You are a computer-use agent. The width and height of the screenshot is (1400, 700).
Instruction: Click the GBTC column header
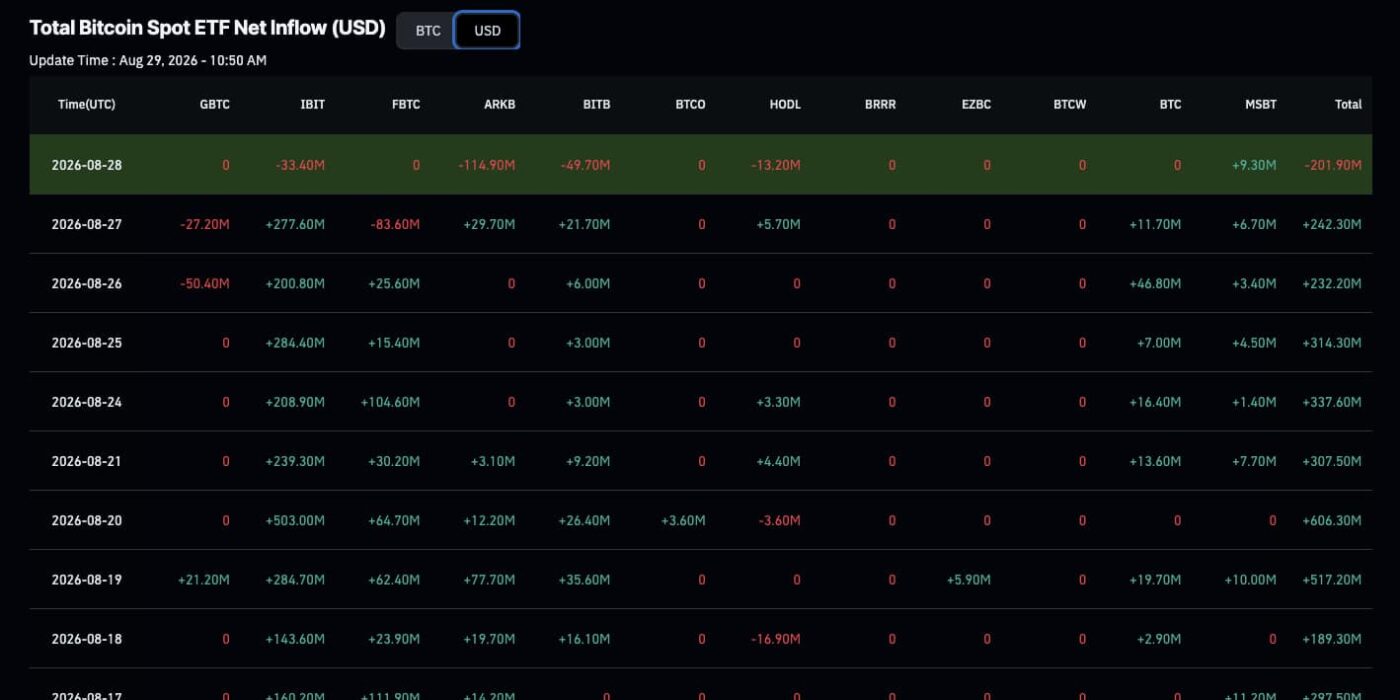tap(215, 104)
